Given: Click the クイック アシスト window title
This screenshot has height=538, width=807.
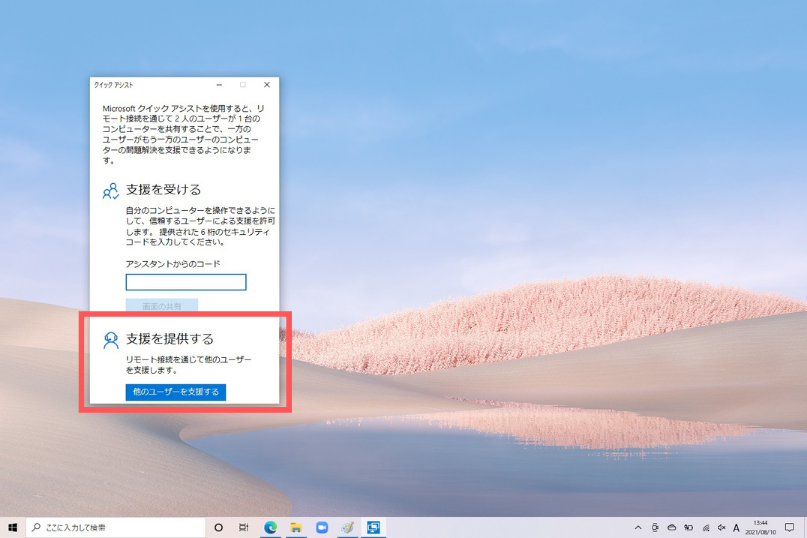Looking at the screenshot, I should tap(113, 85).
